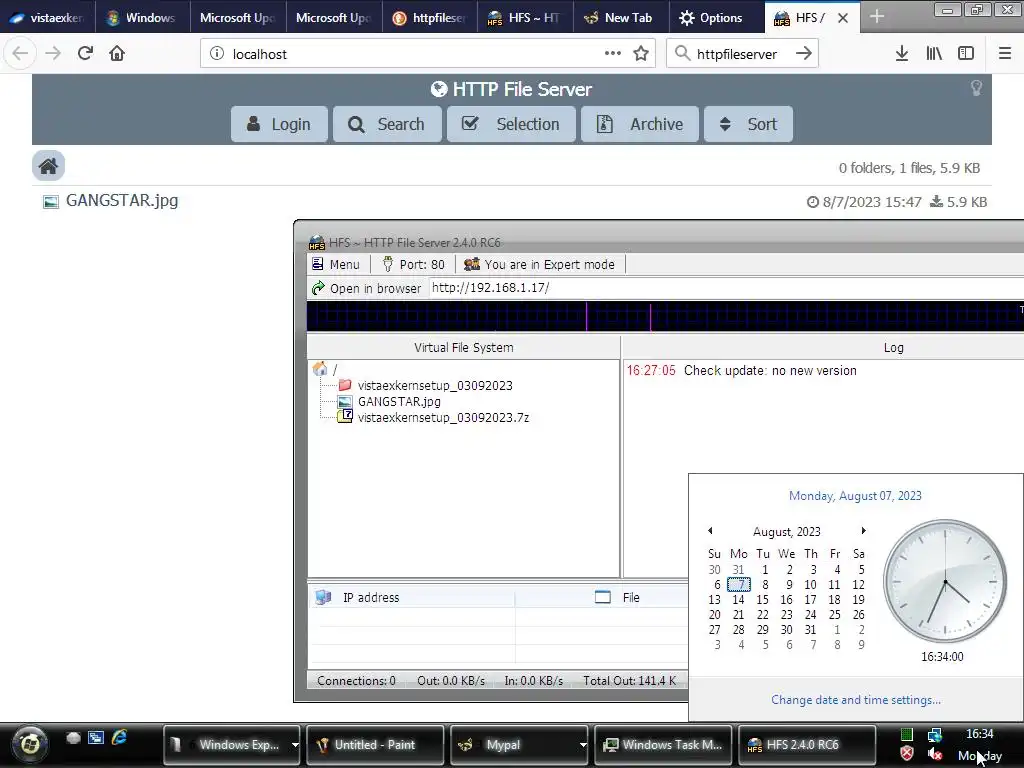
Task: Click the Archive button
Action: 640,124
